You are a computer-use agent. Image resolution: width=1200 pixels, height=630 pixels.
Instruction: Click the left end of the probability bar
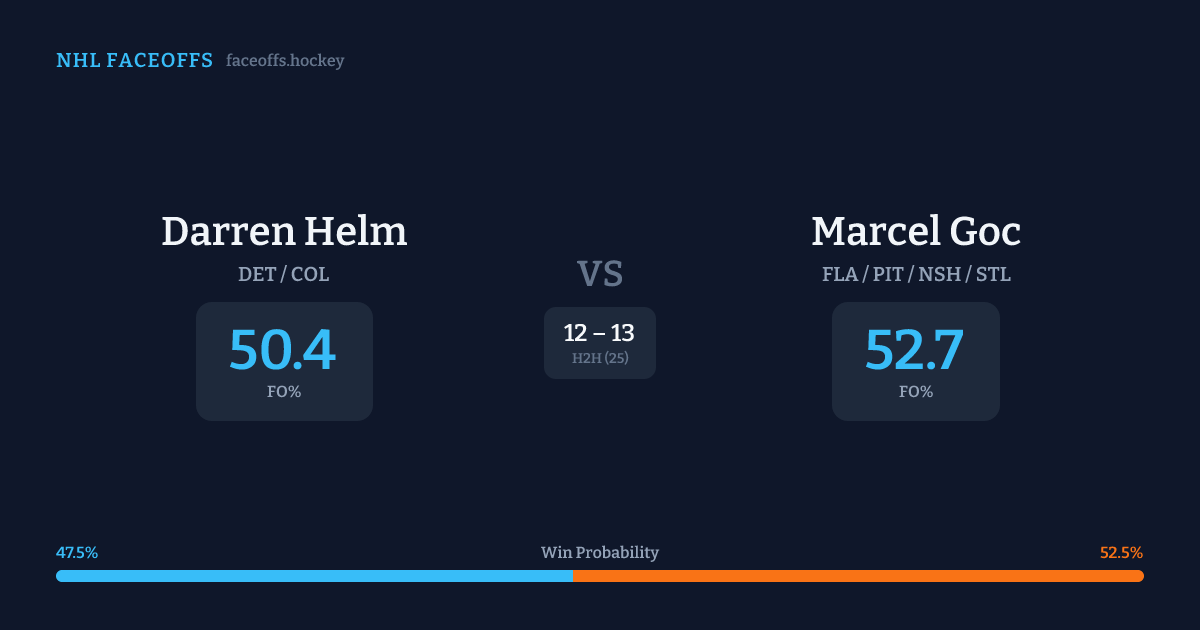pos(60,576)
